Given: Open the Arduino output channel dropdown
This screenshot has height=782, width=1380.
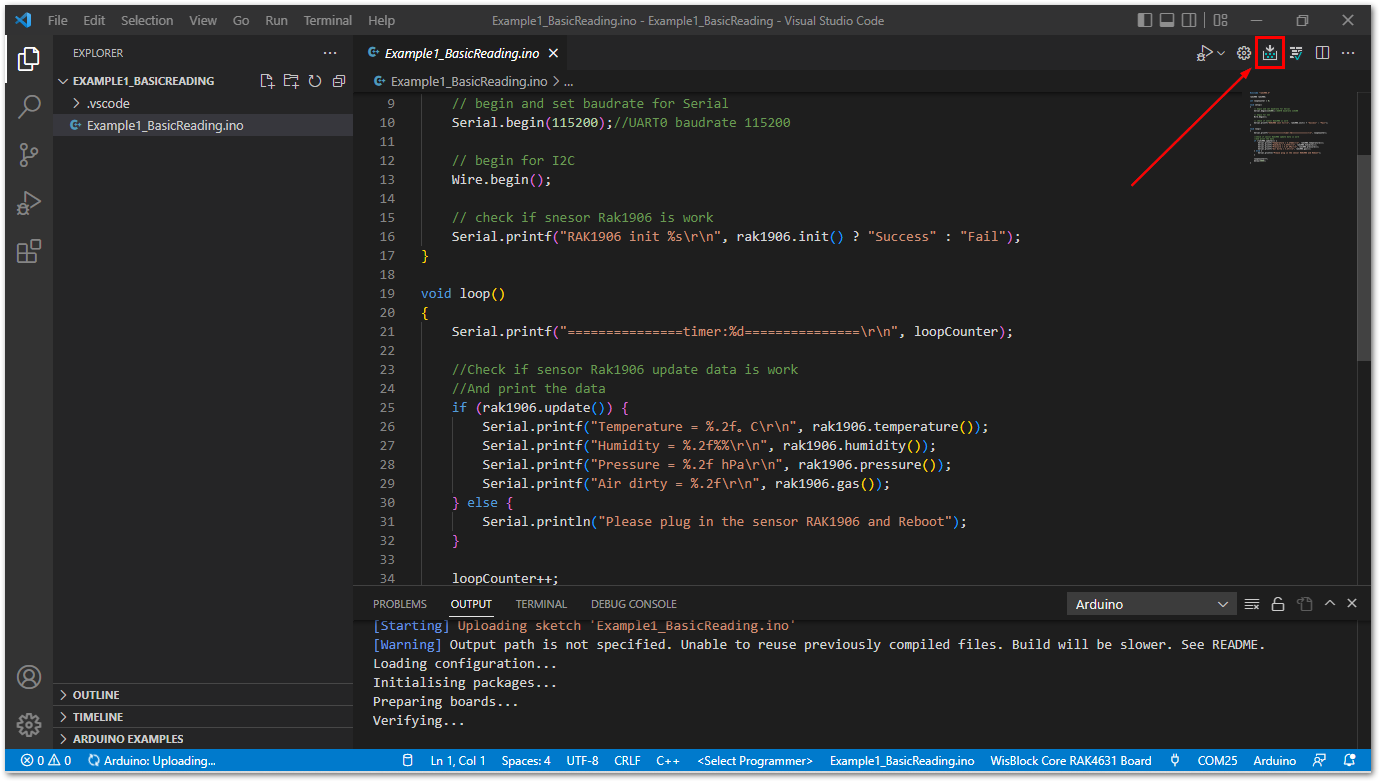Looking at the screenshot, I should [1152, 604].
